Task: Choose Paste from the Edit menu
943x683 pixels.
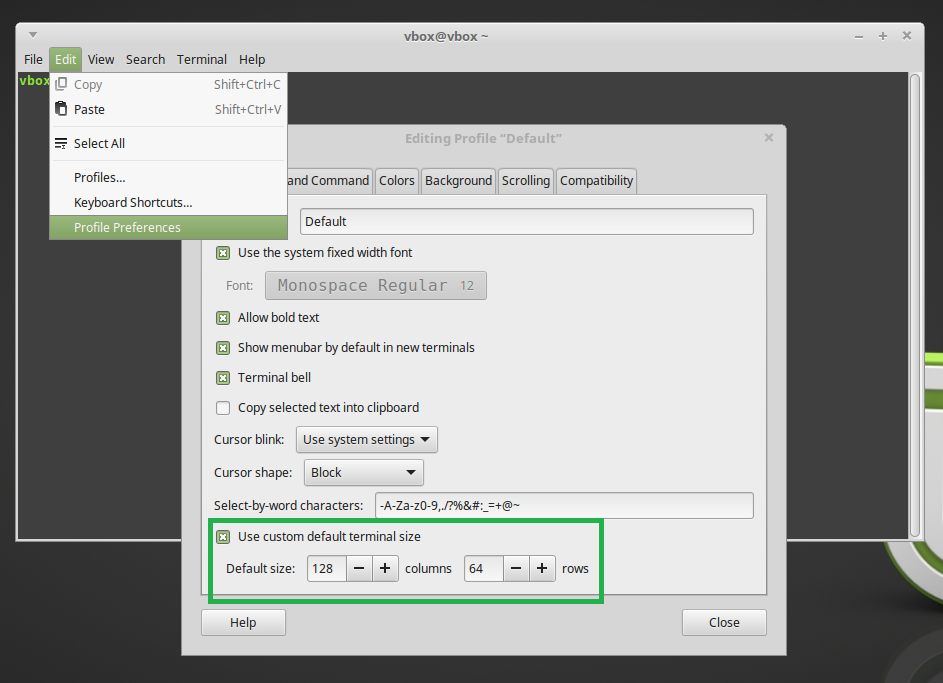Action: [168, 109]
